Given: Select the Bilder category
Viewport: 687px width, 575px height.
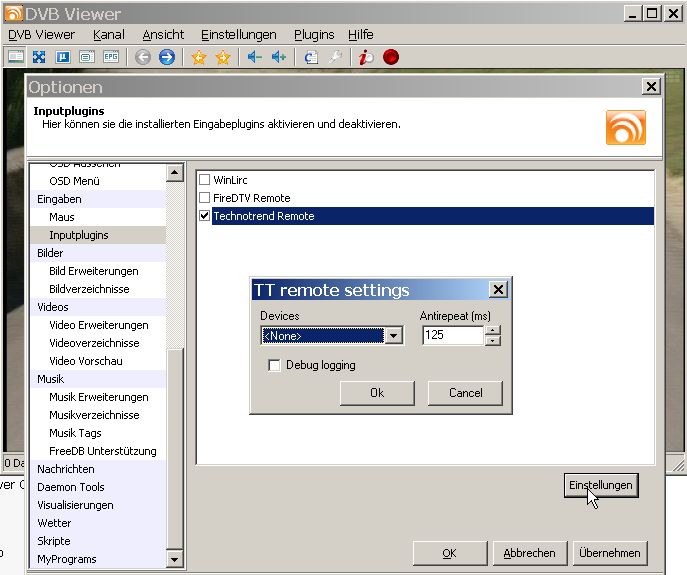Looking at the screenshot, I should (50, 253).
